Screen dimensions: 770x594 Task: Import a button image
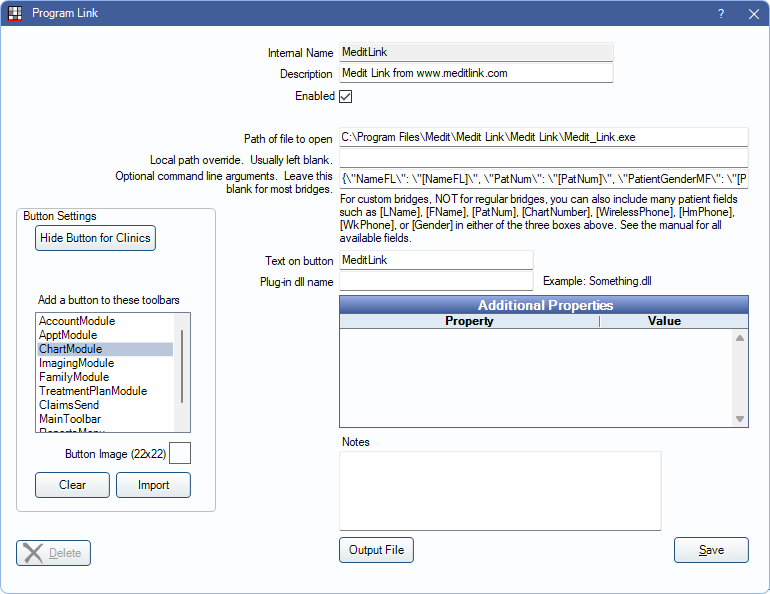click(x=153, y=485)
